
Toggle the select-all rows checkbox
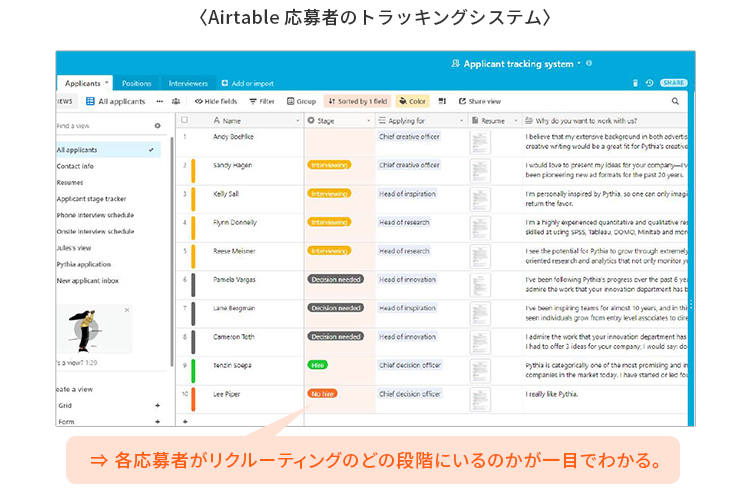(185, 120)
